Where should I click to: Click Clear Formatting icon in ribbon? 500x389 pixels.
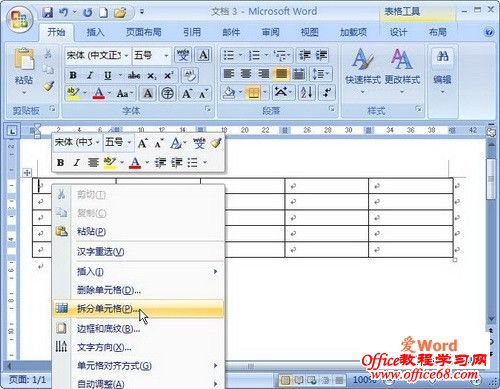pyautogui.click(x=190, y=75)
